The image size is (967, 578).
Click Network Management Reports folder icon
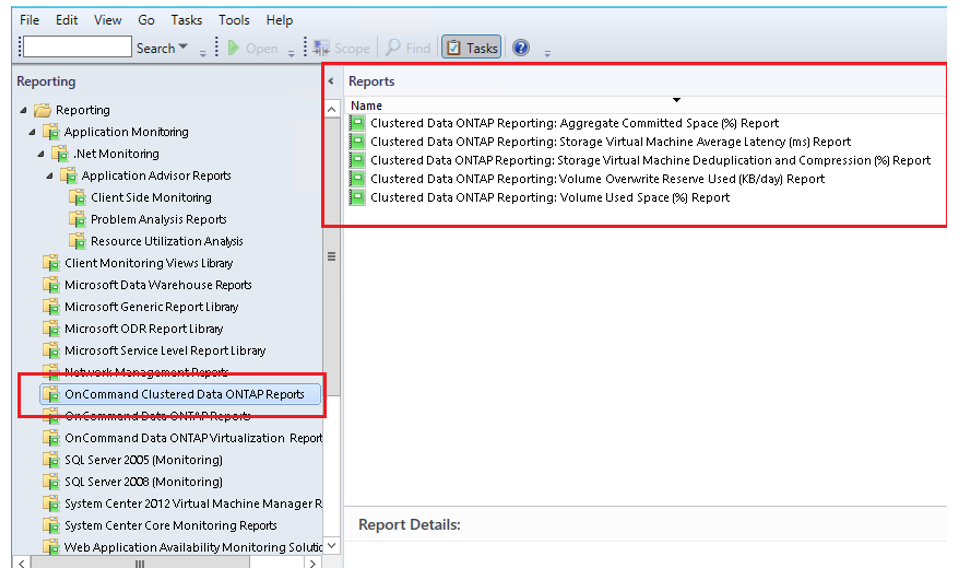pos(51,373)
